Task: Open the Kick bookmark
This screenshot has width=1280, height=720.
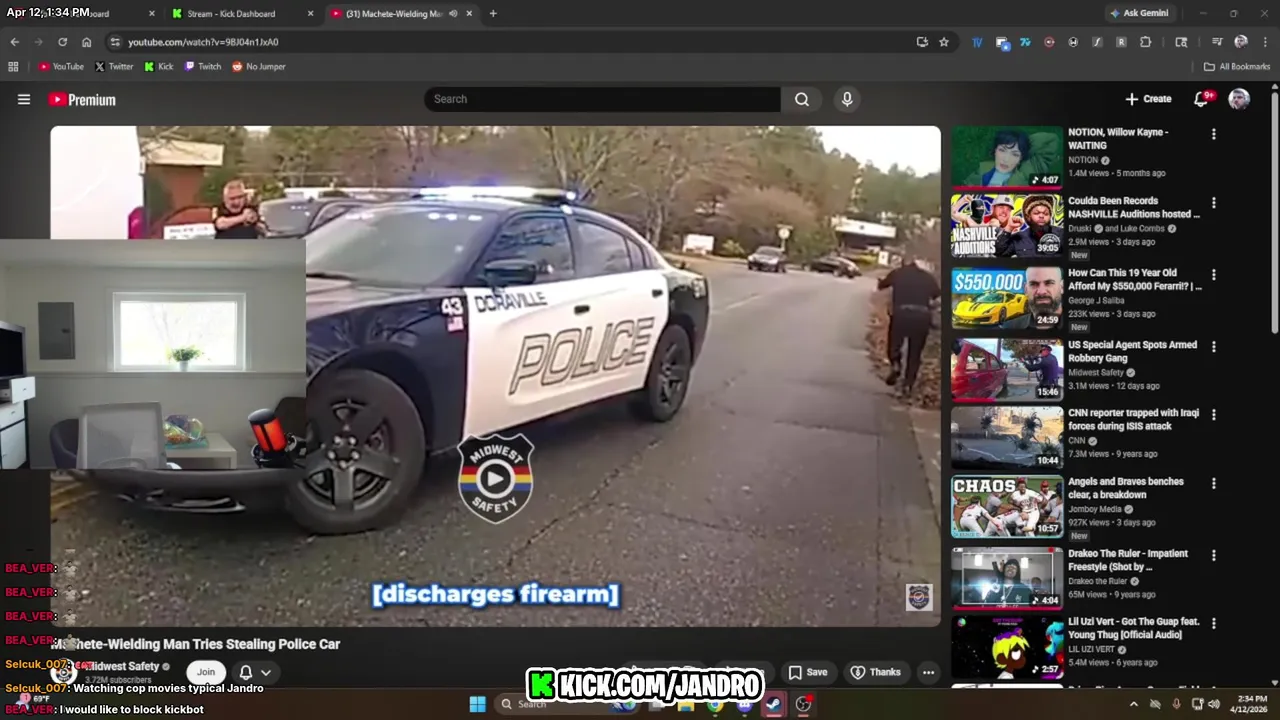Action: point(159,67)
